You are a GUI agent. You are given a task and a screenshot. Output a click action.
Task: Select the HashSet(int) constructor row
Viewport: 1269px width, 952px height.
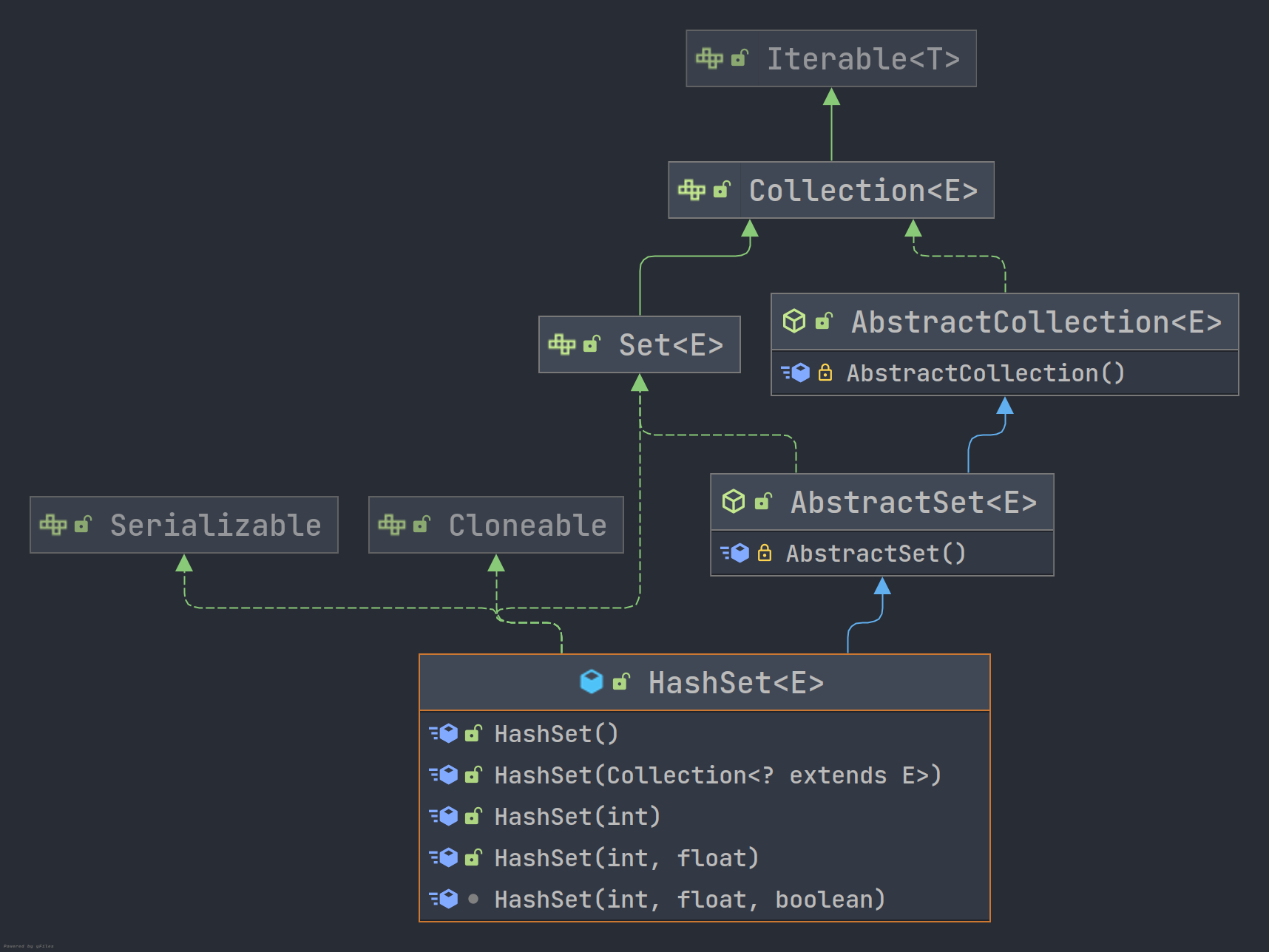click(705, 816)
